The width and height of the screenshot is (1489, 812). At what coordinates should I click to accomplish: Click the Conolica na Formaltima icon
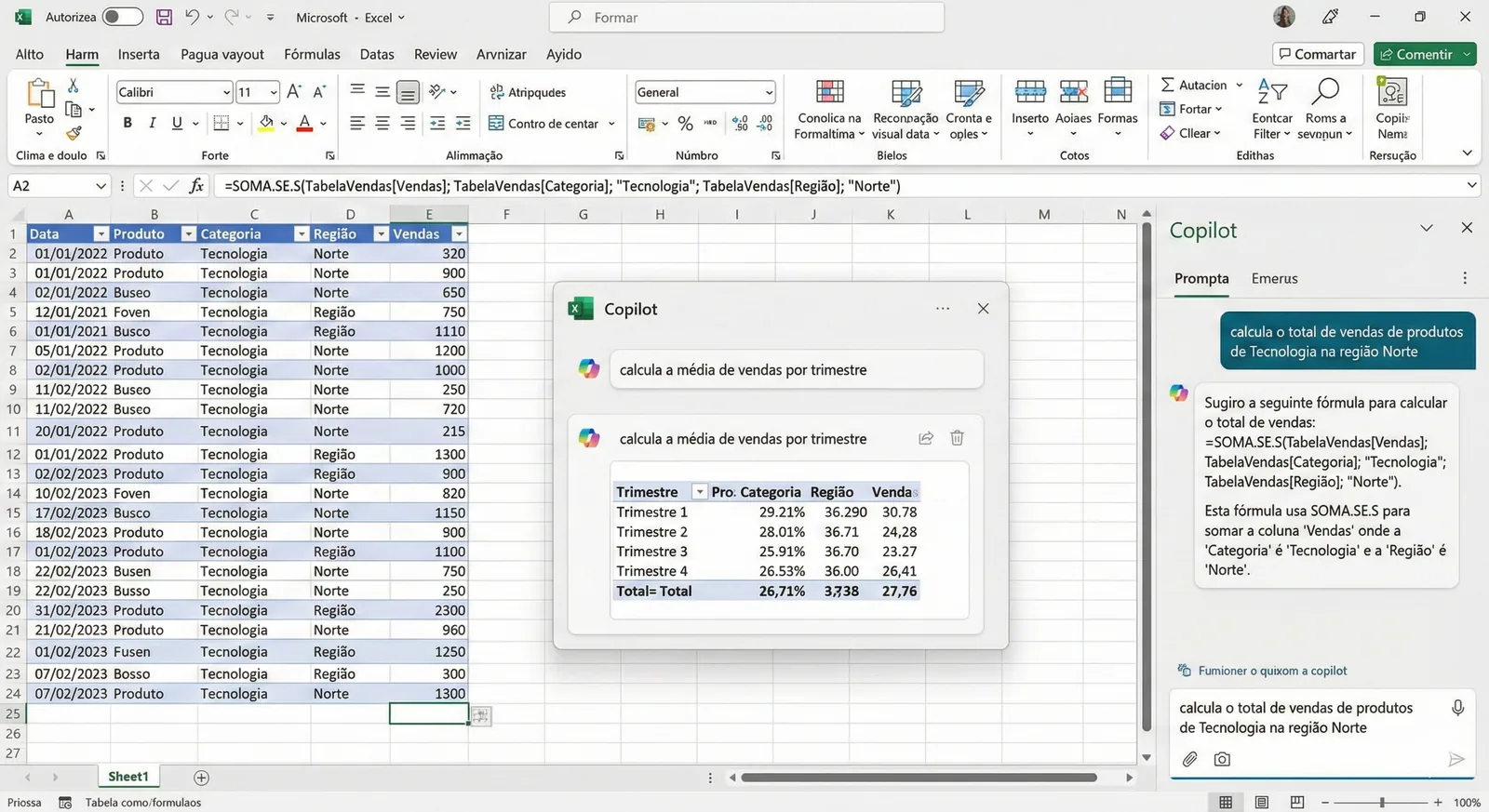[x=829, y=92]
